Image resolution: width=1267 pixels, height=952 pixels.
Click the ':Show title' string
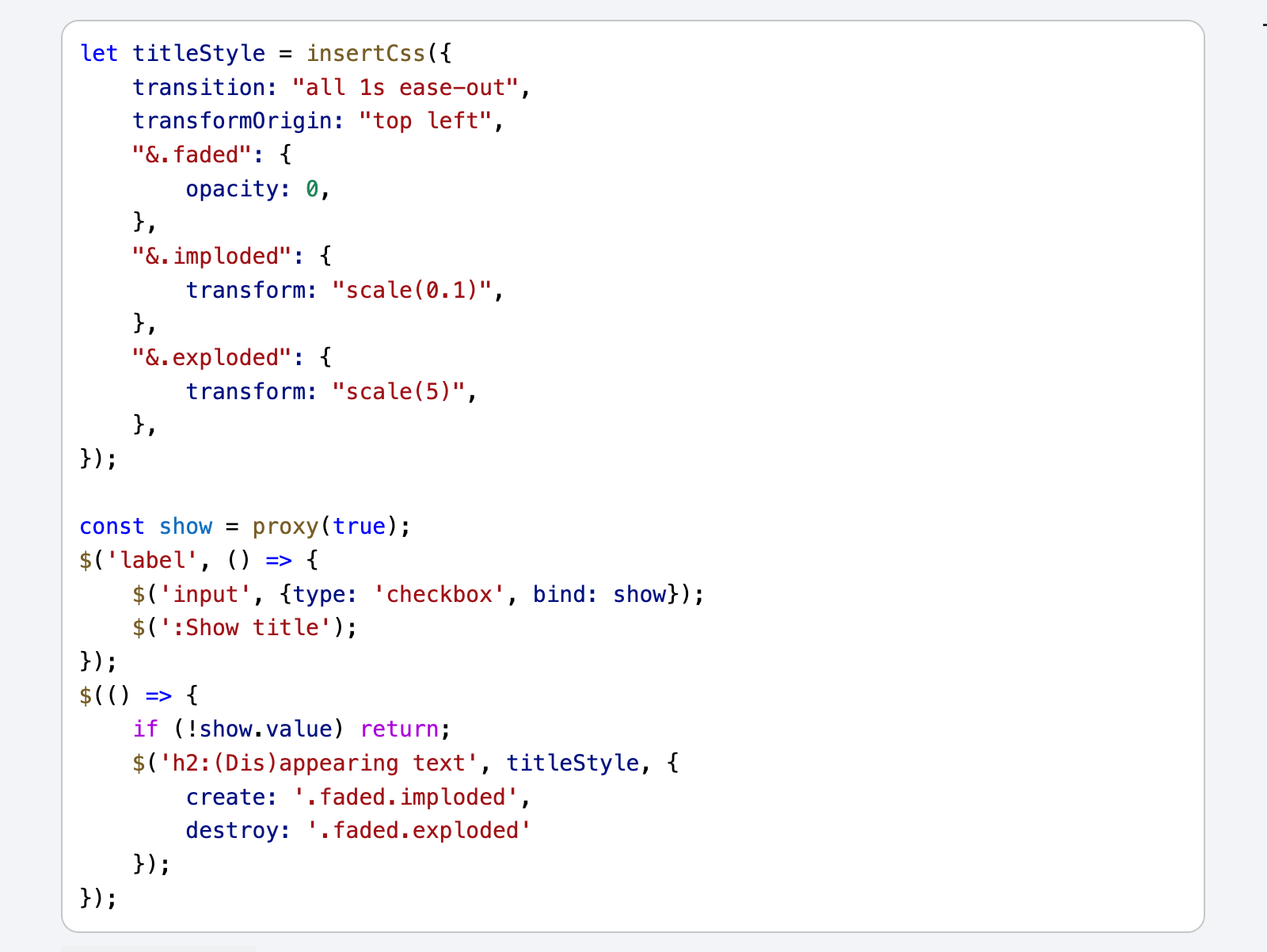(245, 627)
